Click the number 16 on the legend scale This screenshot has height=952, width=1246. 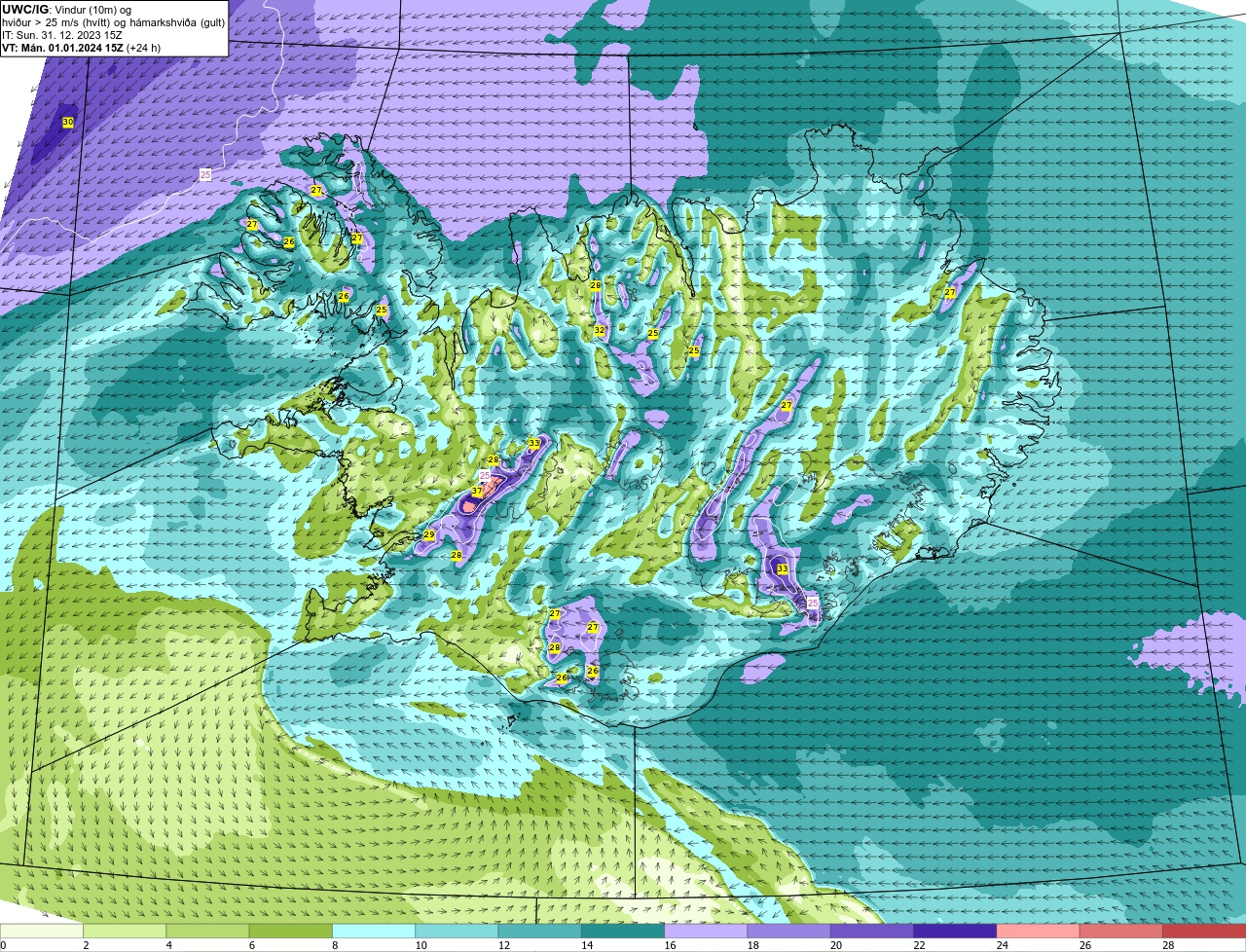pos(670,945)
